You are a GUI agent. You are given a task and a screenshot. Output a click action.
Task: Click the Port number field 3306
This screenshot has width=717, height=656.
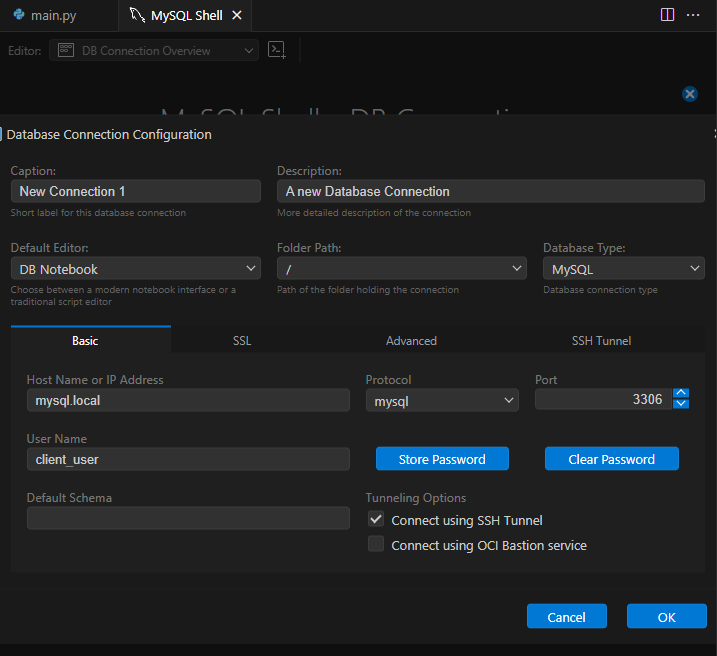(x=603, y=399)
